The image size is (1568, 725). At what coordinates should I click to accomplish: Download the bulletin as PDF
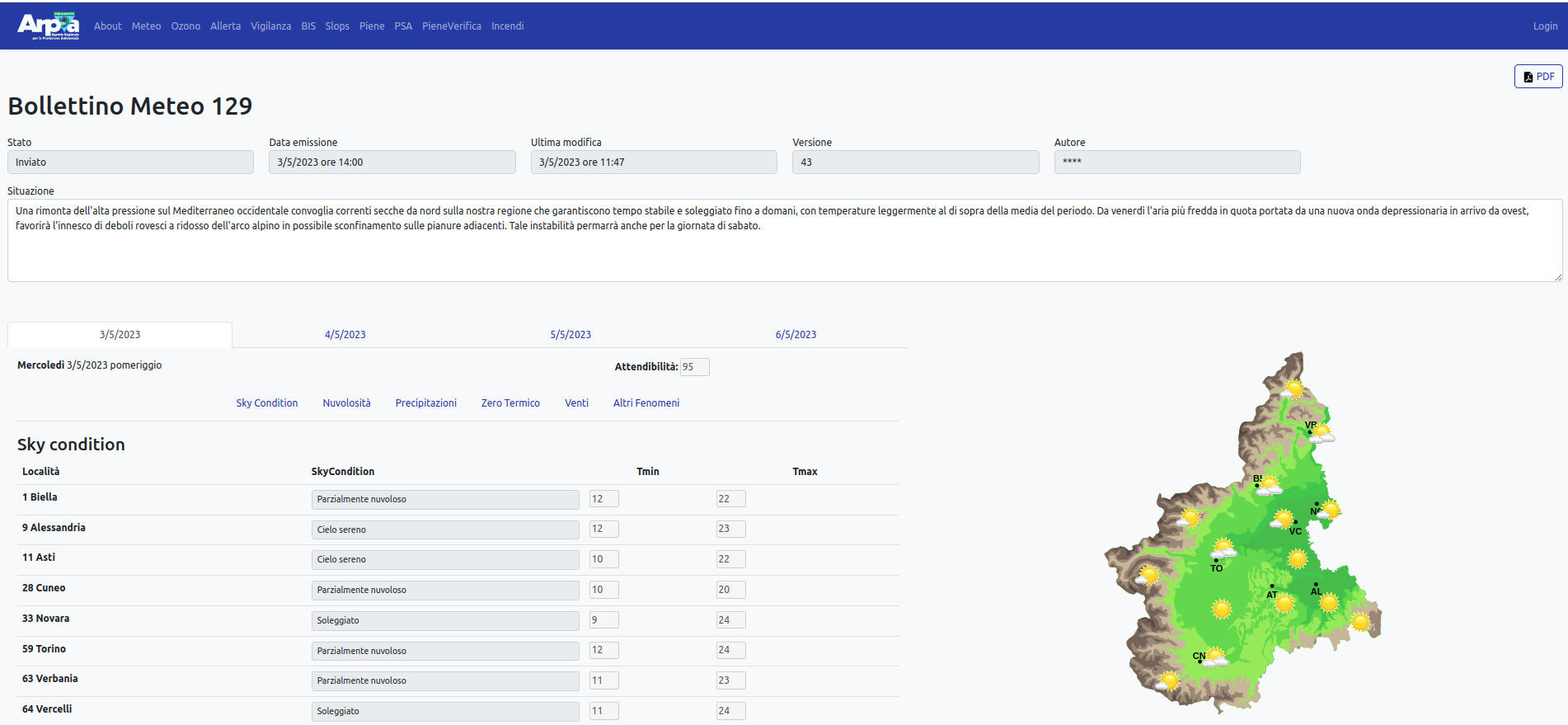pos(1538,77)
